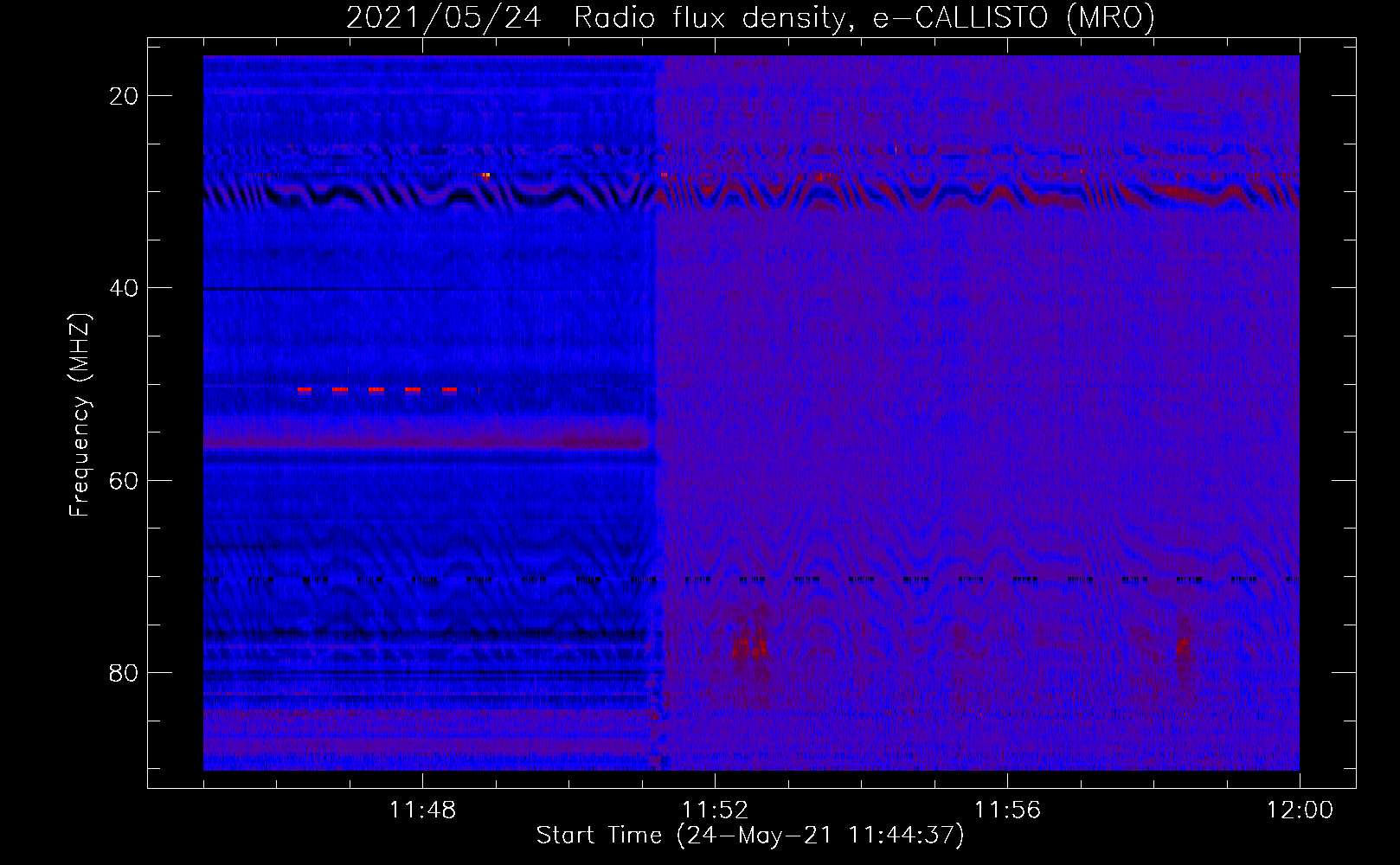Screen dimensions: 1400x865
Task: Click the plot title '2021/05/24 Radio flux density'
Action: point(750,18)
